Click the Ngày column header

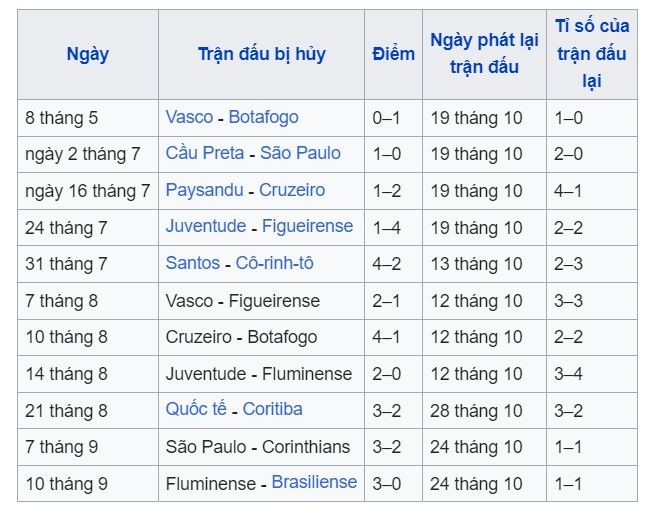coord(88,54)
